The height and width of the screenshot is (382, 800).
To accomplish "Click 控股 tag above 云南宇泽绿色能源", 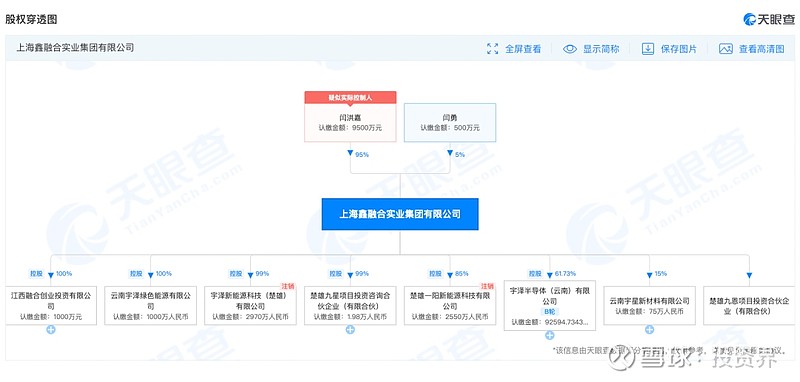I will tap(136, 273).
